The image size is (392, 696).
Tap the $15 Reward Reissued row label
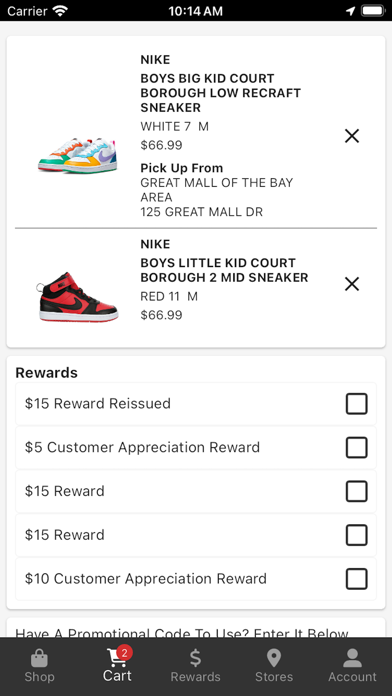point(98,403)
